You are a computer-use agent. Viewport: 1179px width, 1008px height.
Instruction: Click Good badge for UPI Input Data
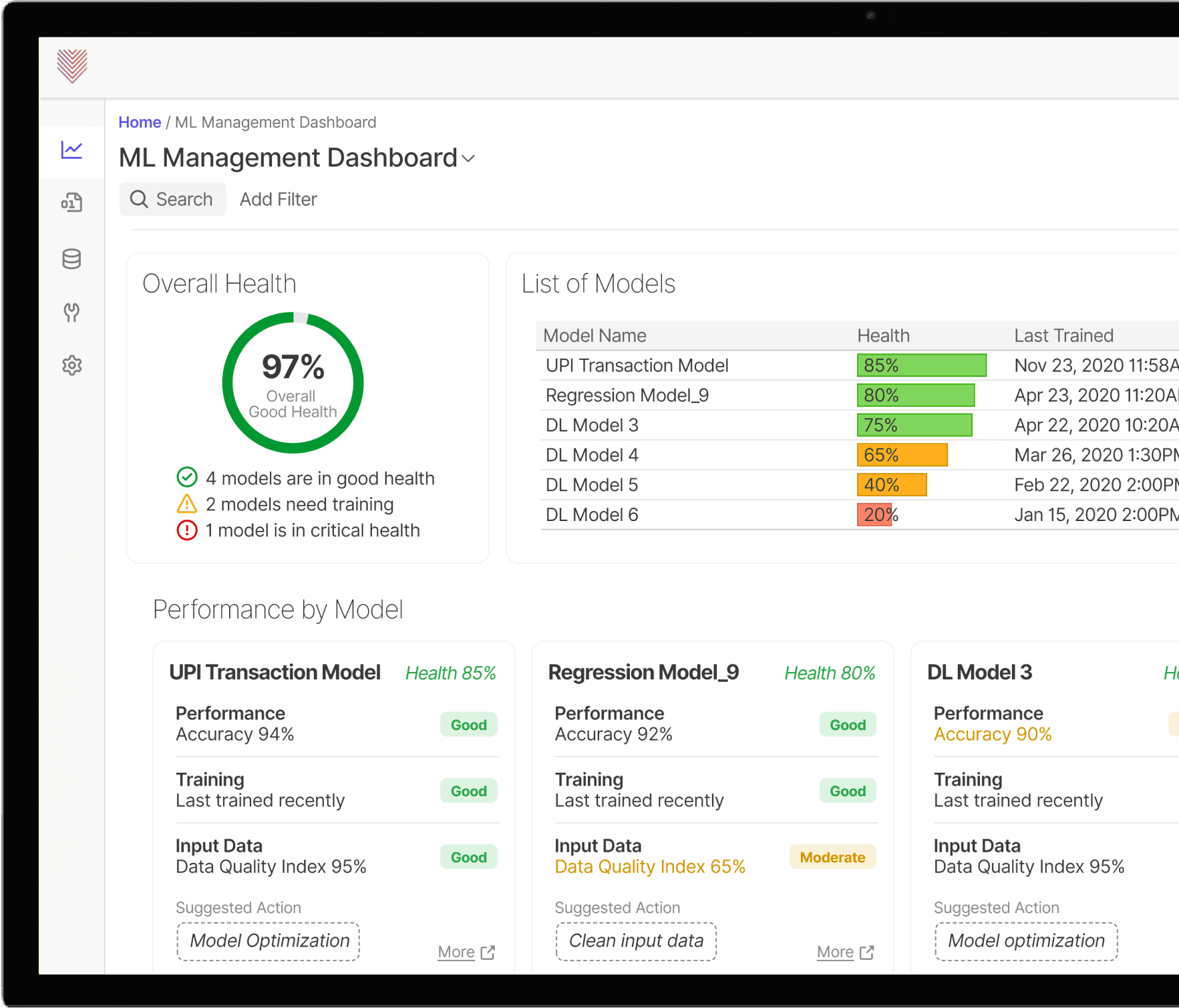469,857
